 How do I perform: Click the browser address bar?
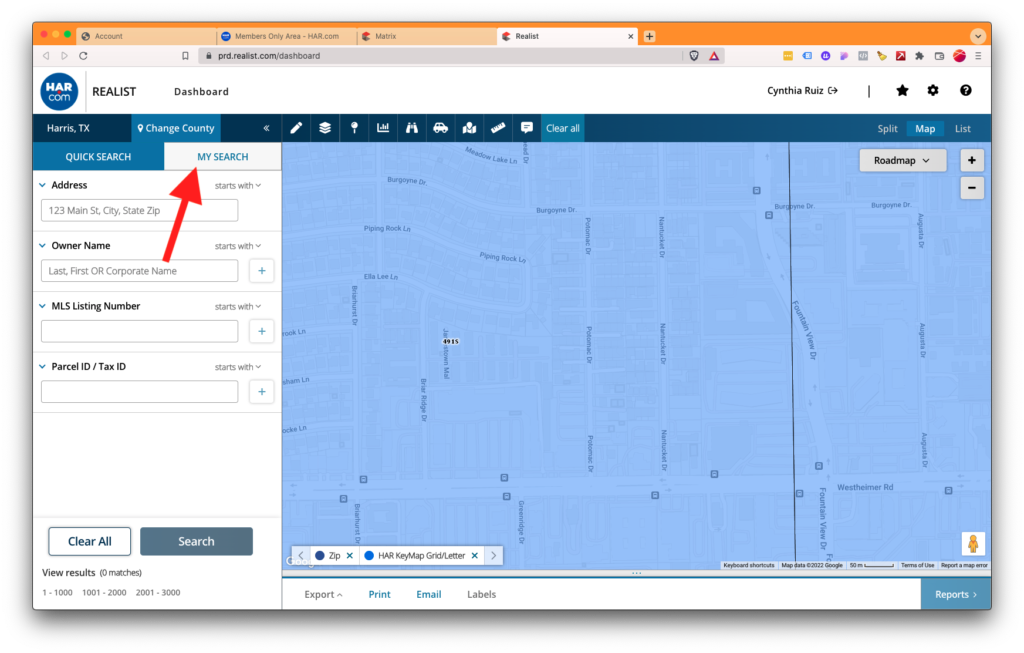[441, 56]
